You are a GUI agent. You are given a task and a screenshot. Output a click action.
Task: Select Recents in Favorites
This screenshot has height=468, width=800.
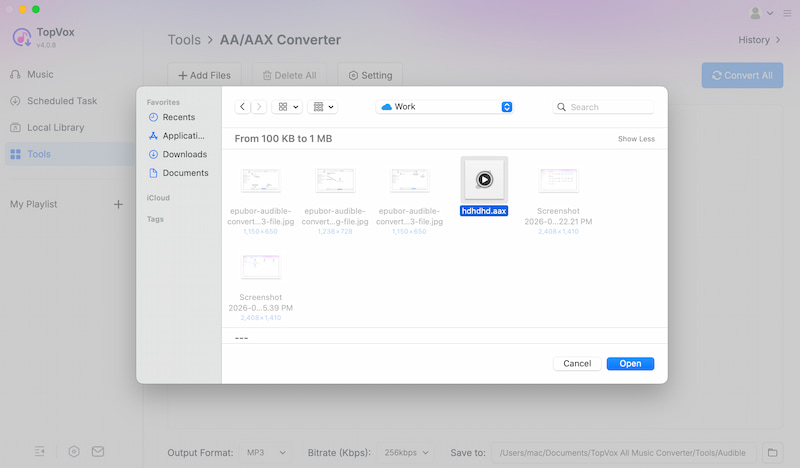(172, 117)
